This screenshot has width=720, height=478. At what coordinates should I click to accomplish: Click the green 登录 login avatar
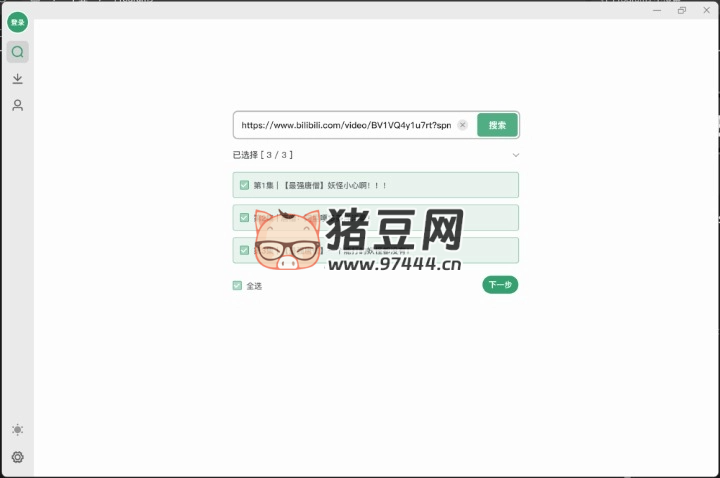17,22
